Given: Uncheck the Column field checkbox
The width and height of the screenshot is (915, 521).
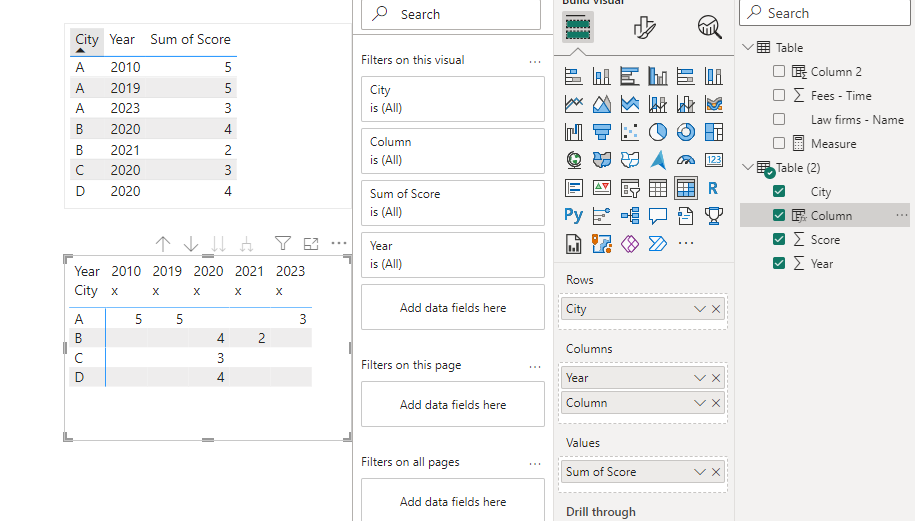Looking at the screenshot, I should 778,215.
